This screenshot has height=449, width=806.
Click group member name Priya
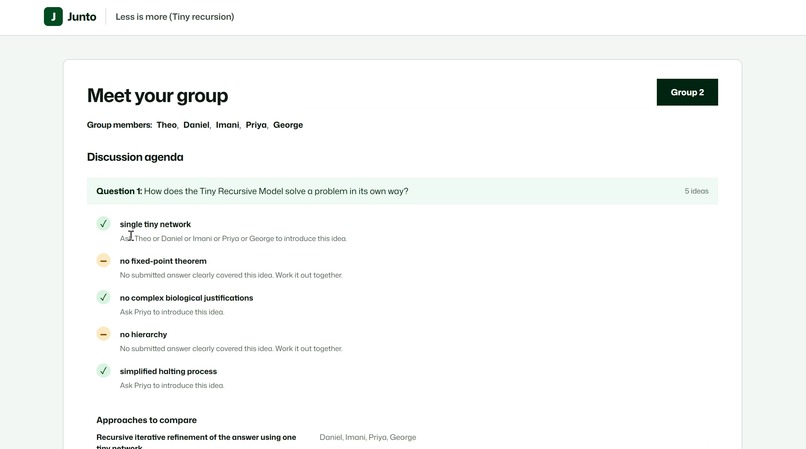tap(256, 125)
